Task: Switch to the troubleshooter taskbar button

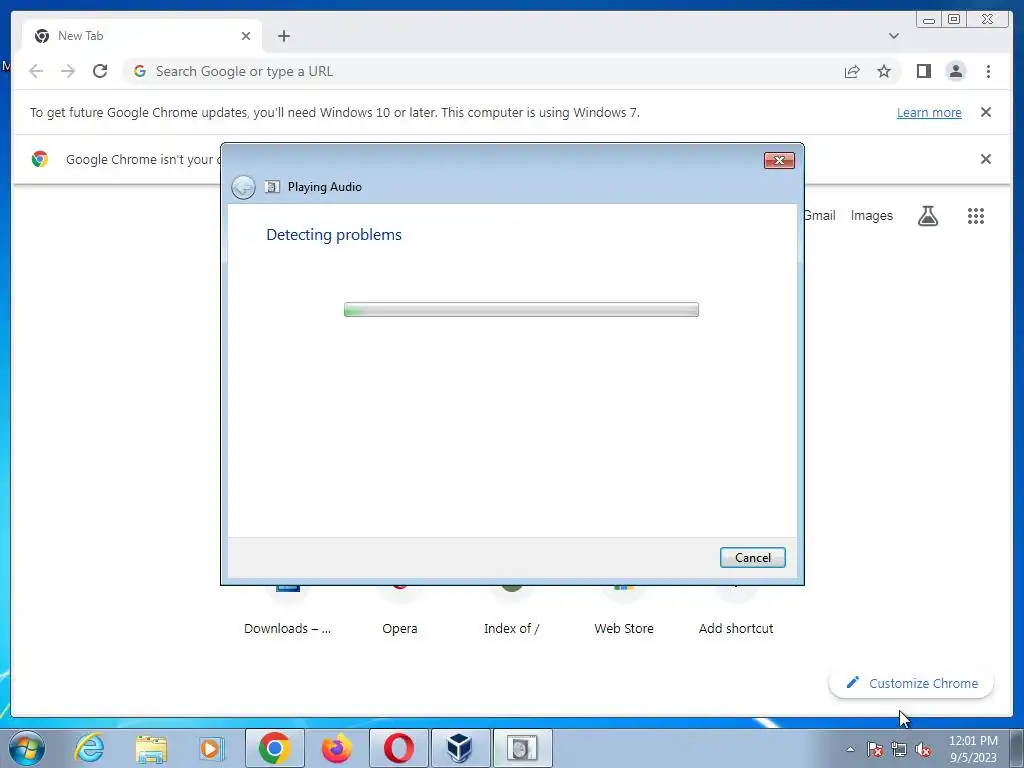Action: [x=522, y=748]
